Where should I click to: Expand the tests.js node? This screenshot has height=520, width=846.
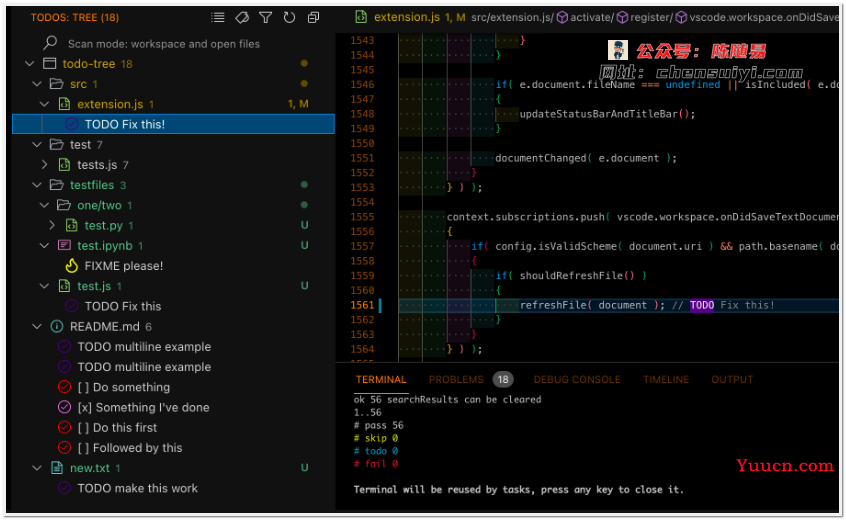pos(44,165)
